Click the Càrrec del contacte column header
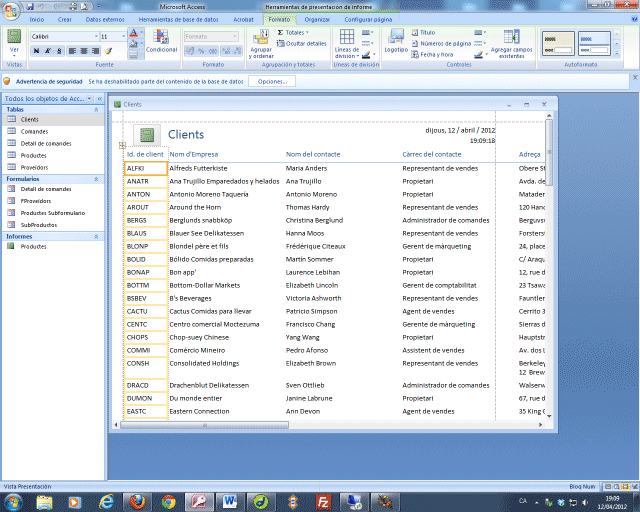The image size is (640, 512). 431,154
